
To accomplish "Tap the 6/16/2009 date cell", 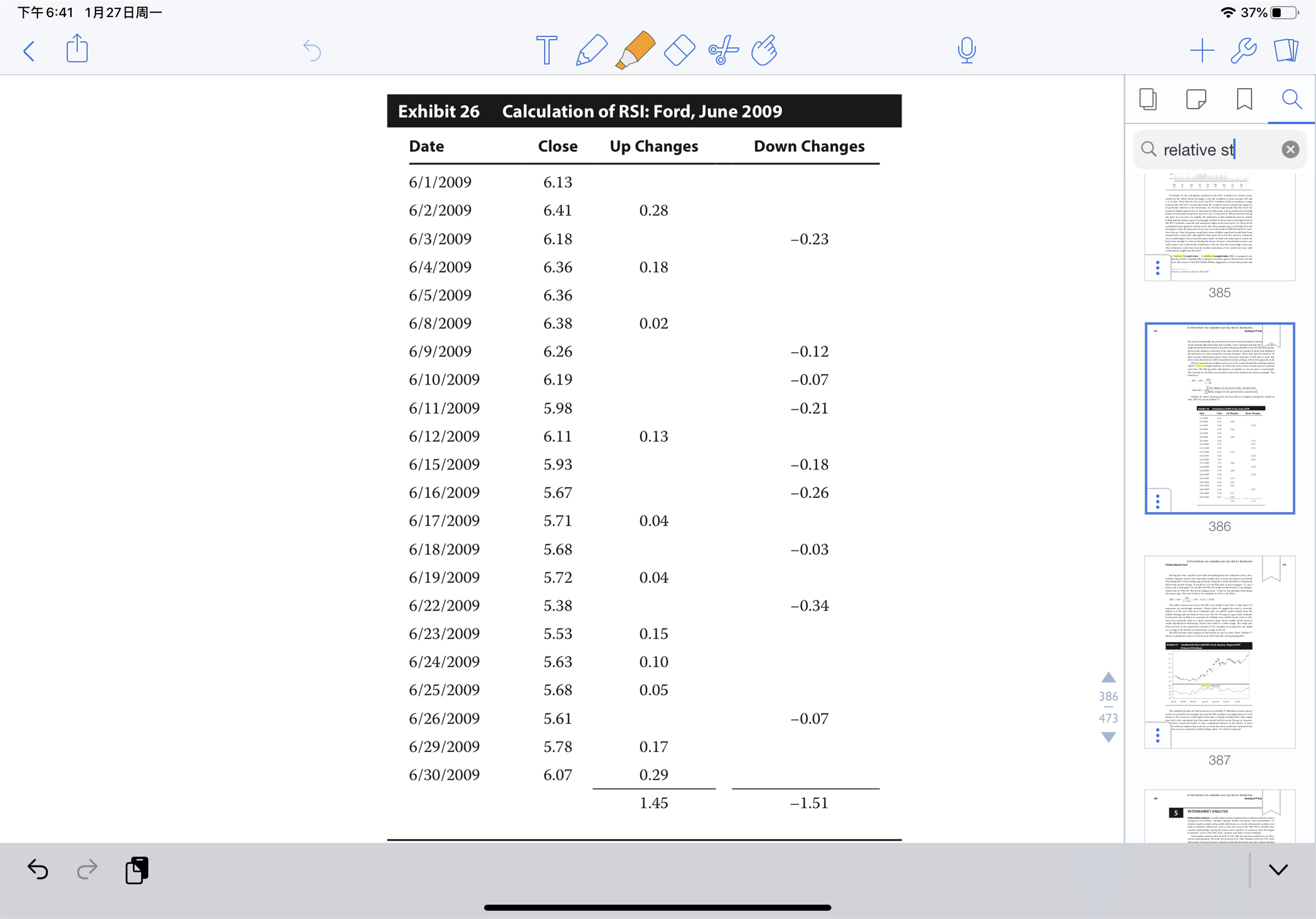I will pos(444,493).
